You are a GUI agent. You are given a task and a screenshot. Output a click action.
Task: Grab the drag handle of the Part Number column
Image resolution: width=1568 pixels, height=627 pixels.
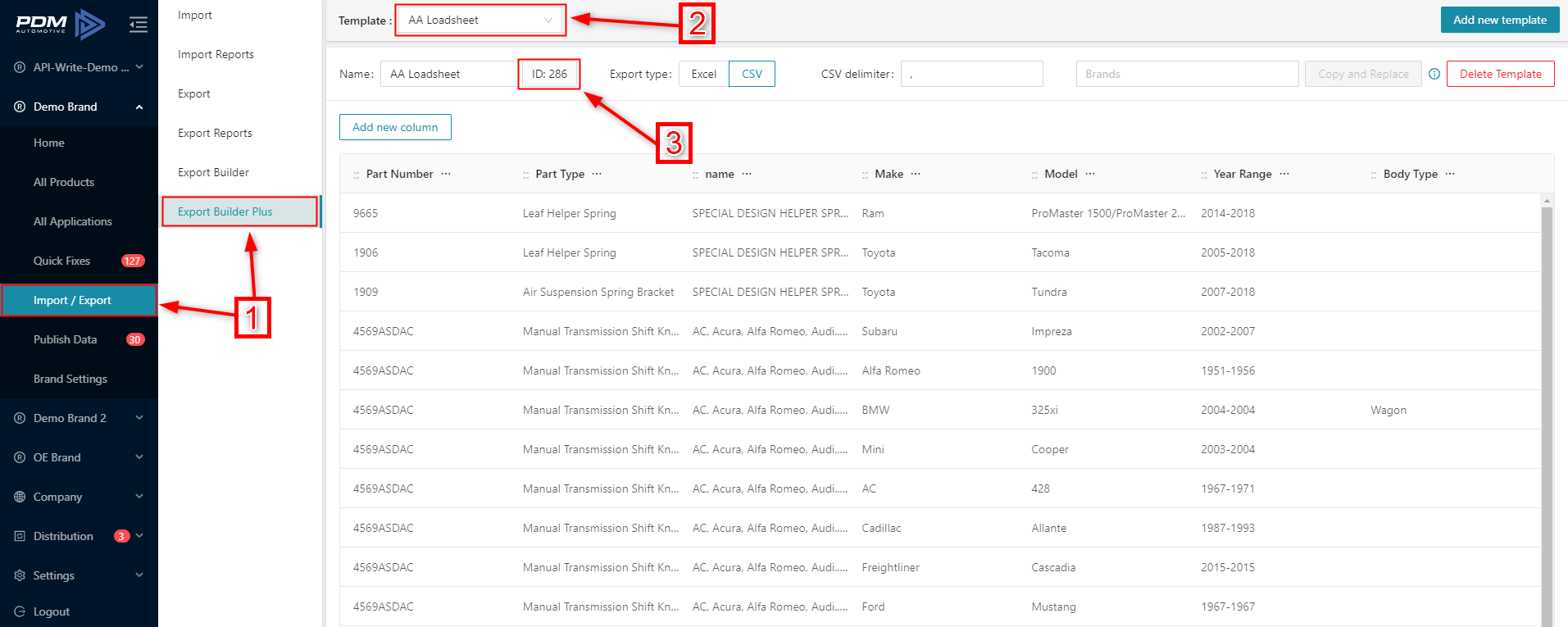(x=357, y=175)
